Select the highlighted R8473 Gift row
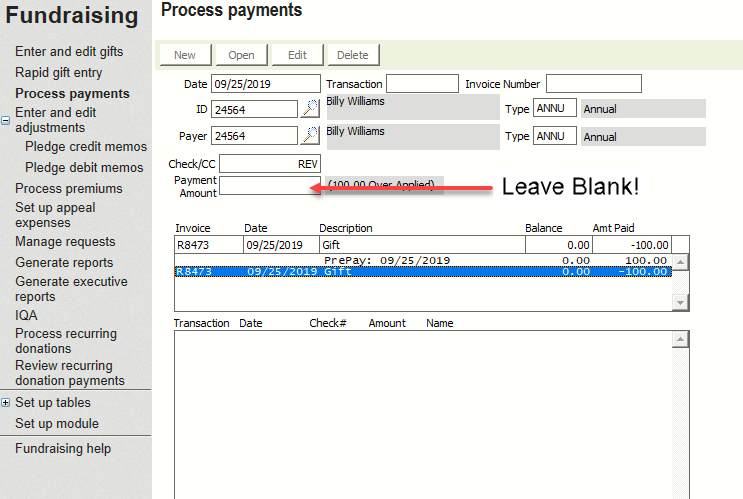 click(x=420, y=271)
